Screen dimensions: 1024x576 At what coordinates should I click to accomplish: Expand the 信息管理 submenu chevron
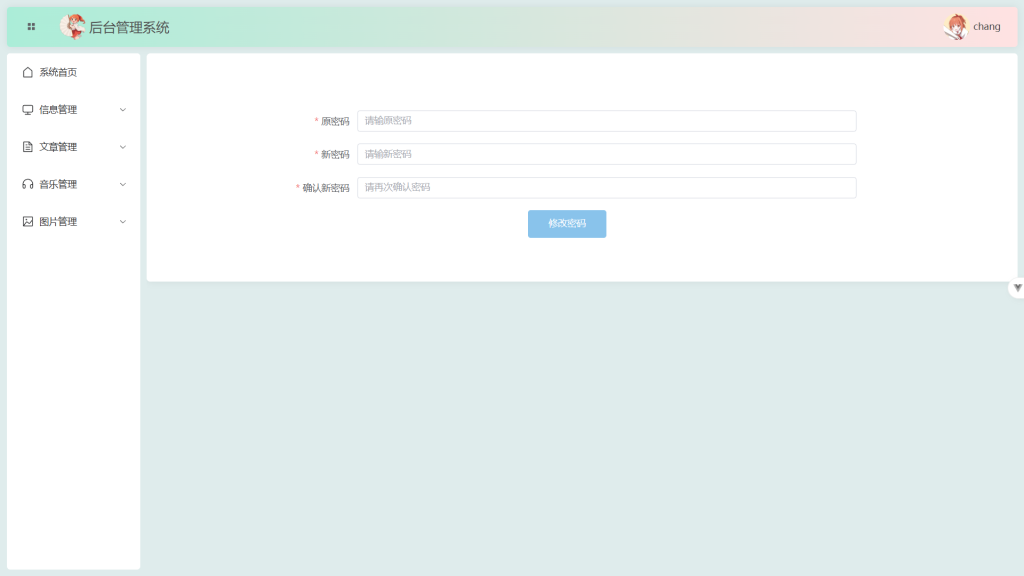coord(123,110)
